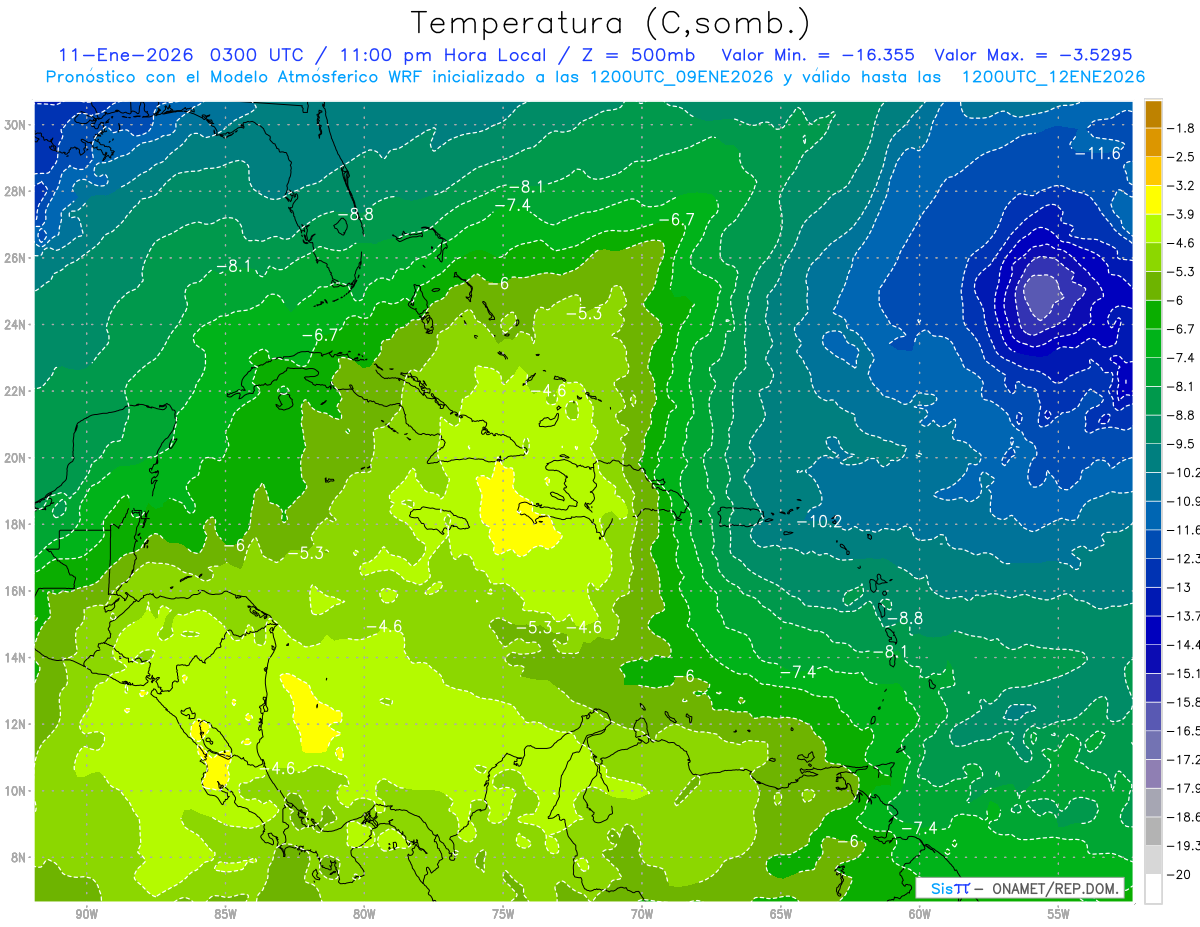Click the '60W' longitude axis label
This screenshot has height=927, width=1200.
[x=920, y=914]
